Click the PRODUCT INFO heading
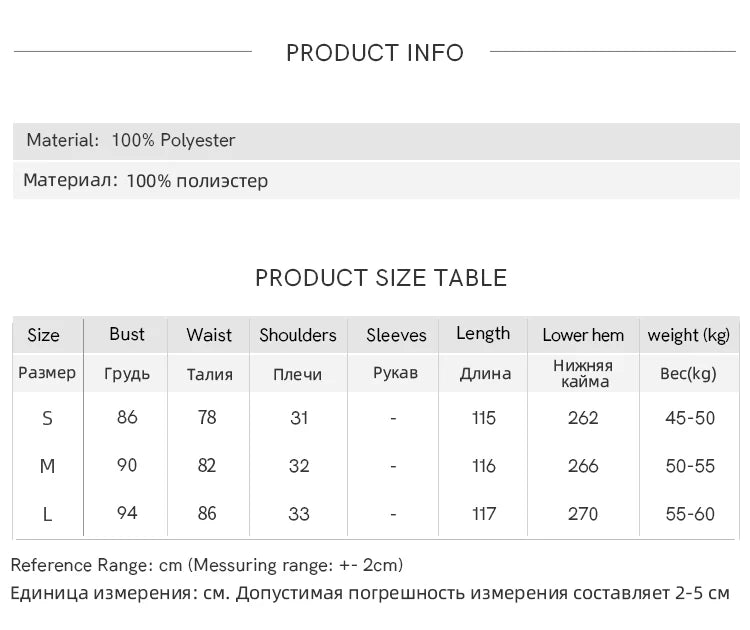This screenshot has height=630, width=750. coord(375,53)
